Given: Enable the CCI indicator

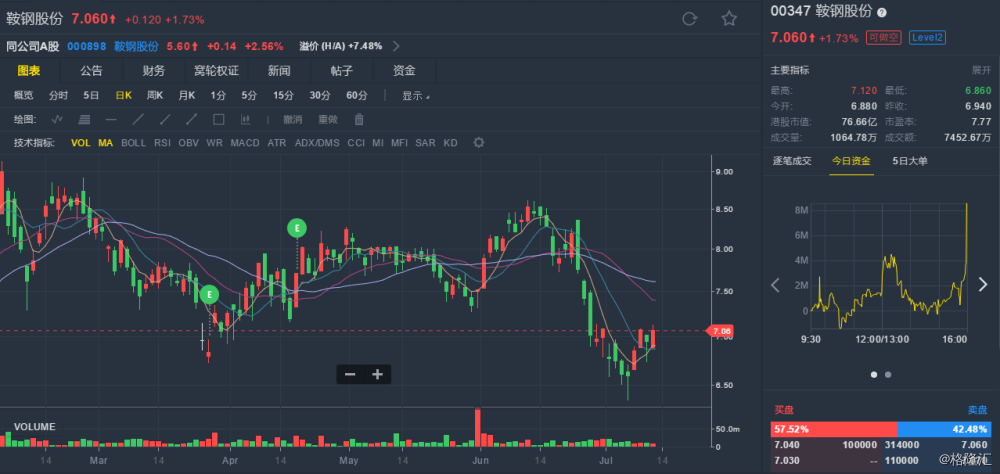Looking at the screenshot, I should pyautogui.click(x=356, y=143).
